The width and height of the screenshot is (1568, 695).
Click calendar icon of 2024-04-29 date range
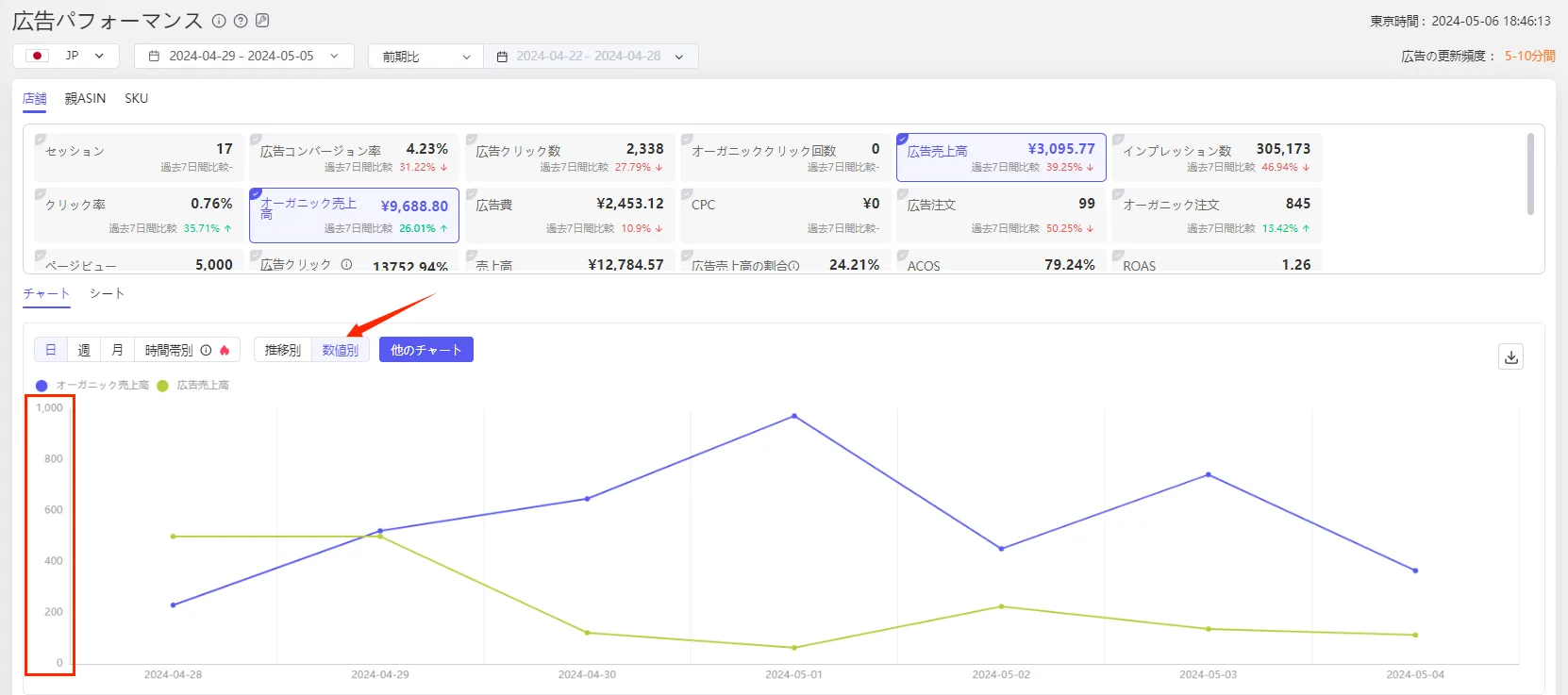pos(154,57)
